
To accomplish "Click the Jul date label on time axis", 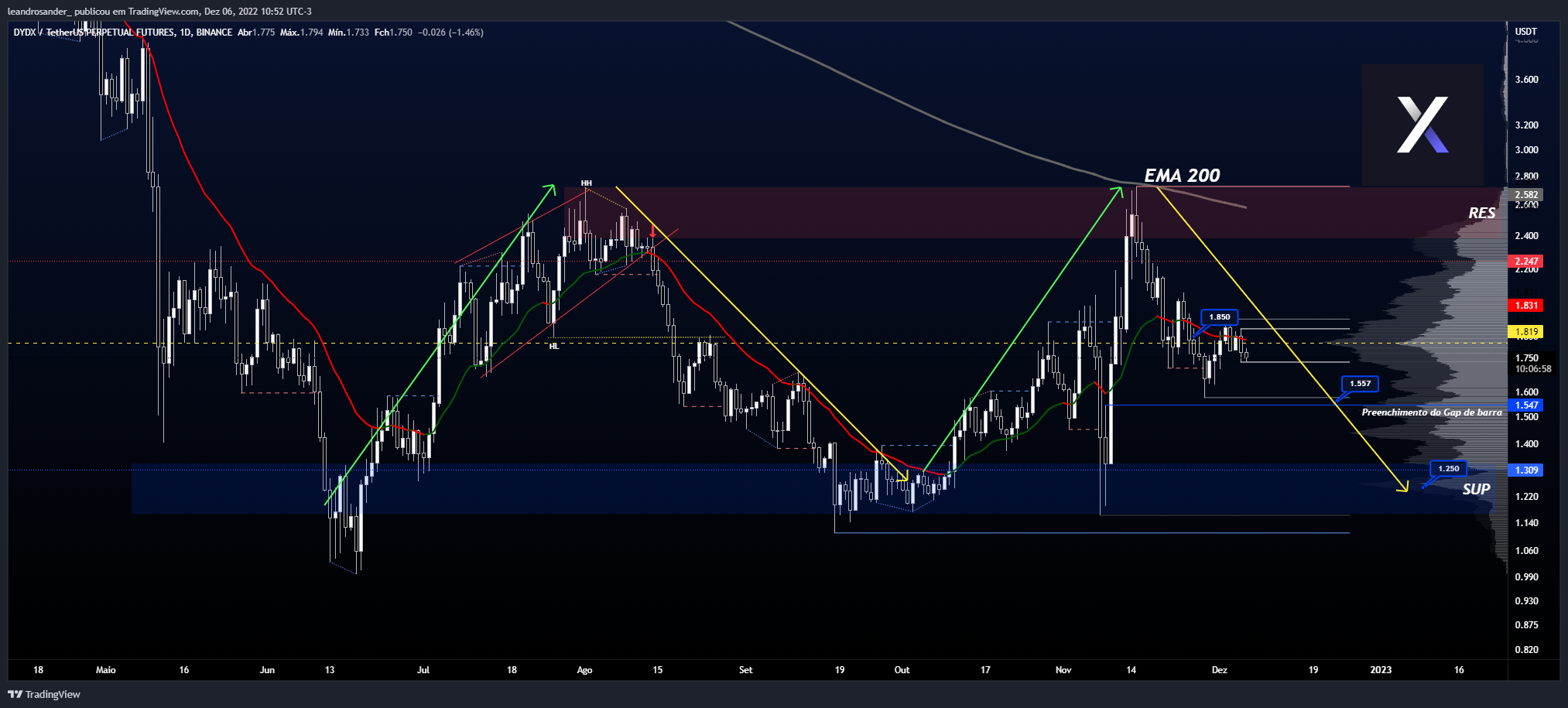I will click(x=423, y=670).
